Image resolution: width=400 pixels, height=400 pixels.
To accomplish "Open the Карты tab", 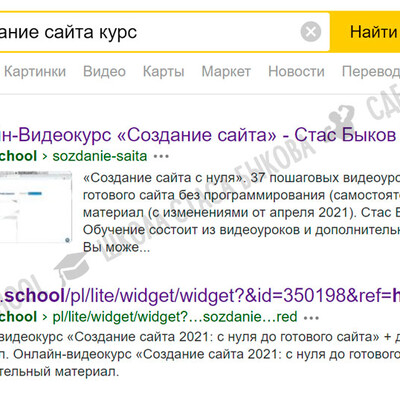I will click(x=164, y=71).
